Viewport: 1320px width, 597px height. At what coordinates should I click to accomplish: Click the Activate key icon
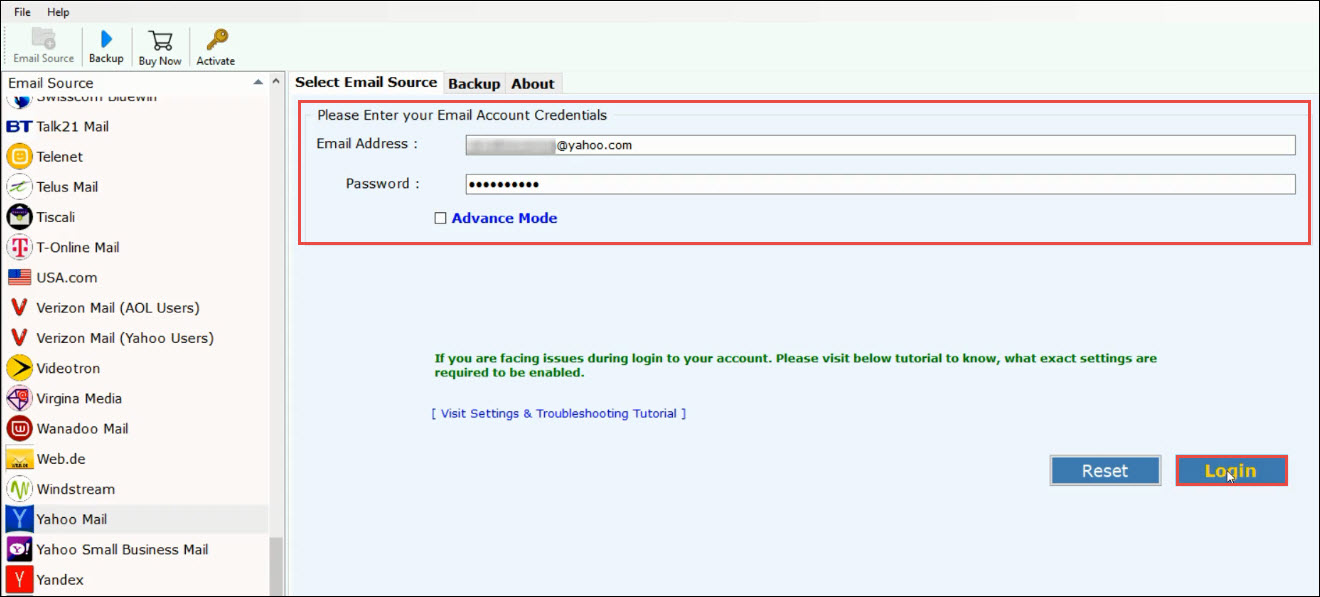coord(216,40)
